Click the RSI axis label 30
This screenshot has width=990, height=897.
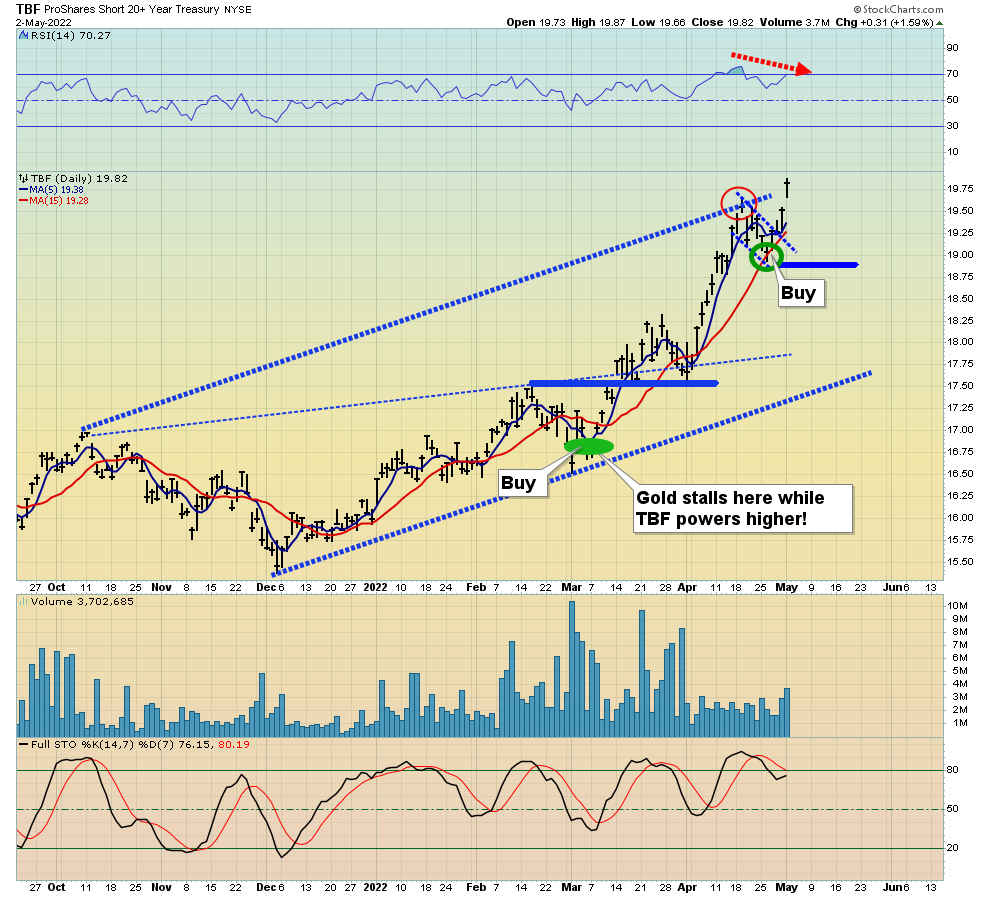952,126
